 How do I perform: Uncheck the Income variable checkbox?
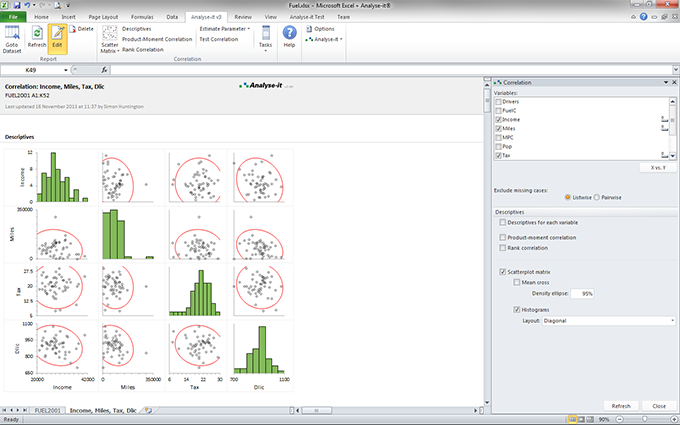point(498,119)
